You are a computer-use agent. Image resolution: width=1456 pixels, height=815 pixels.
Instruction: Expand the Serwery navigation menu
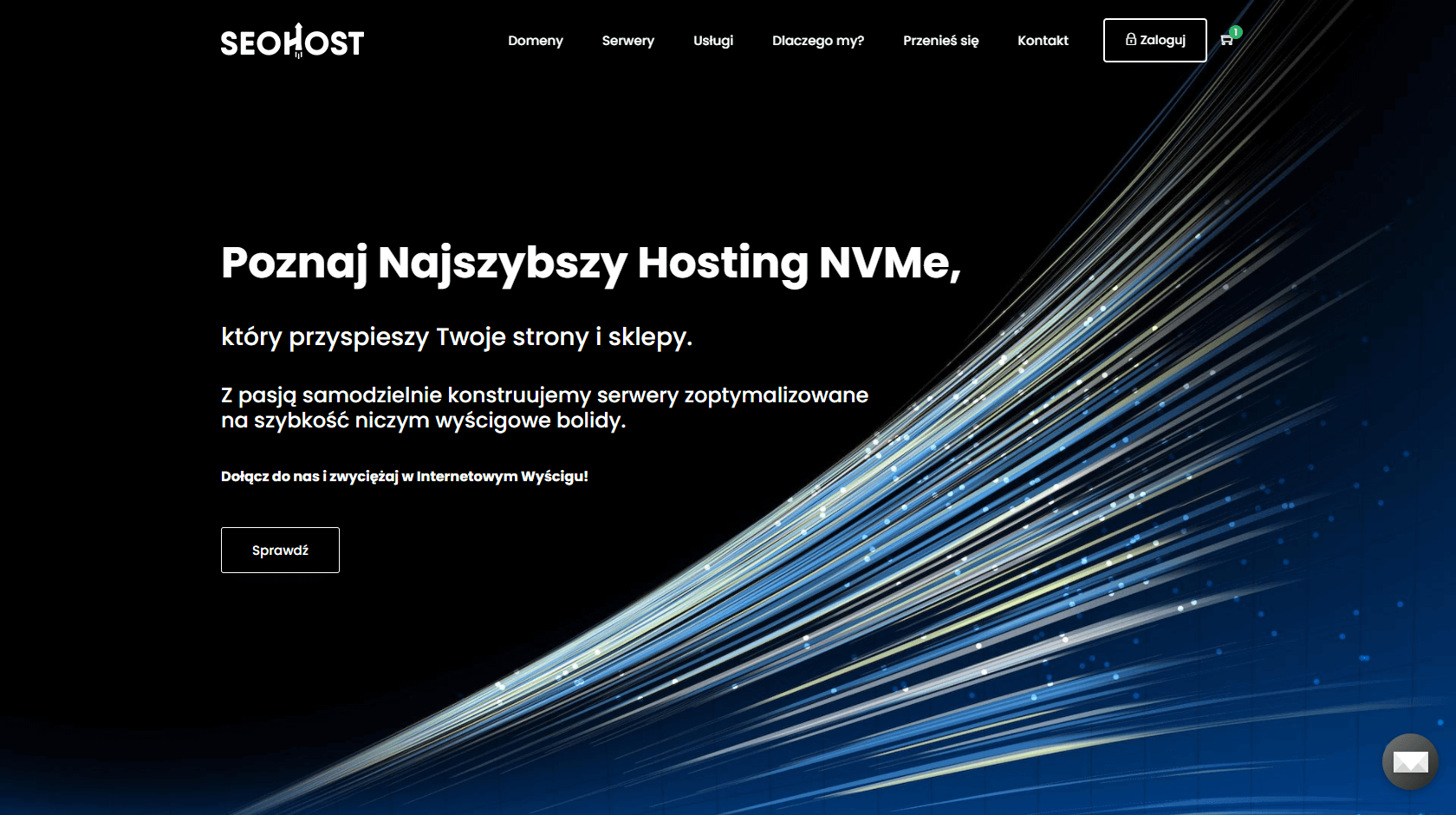(x=627, y=40)
